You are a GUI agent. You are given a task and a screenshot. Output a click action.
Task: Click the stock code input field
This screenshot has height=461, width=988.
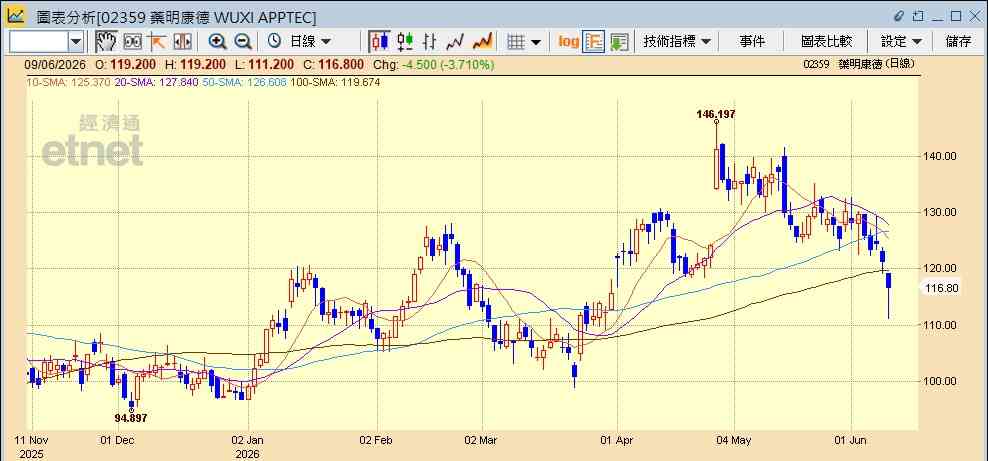coord(38,42)
